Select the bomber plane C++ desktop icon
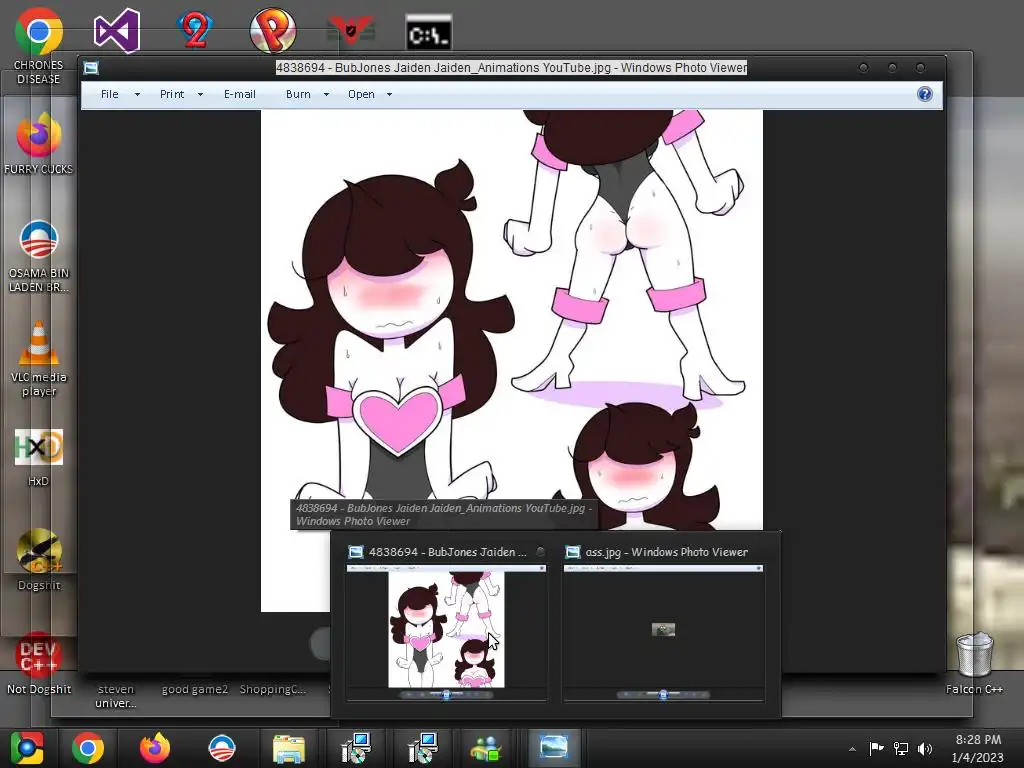 click(x=39, y=551)
